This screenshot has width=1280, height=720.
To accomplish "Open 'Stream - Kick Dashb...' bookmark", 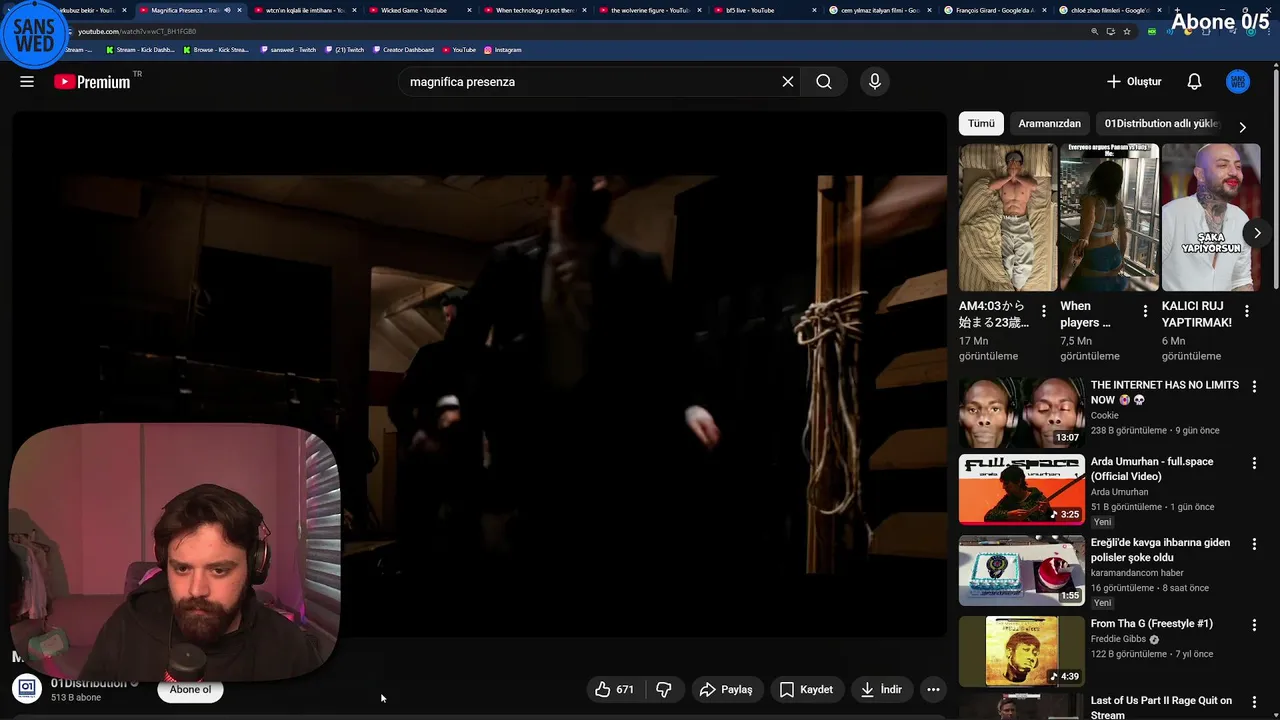I will pyautogui.click(x=139, y=49).
